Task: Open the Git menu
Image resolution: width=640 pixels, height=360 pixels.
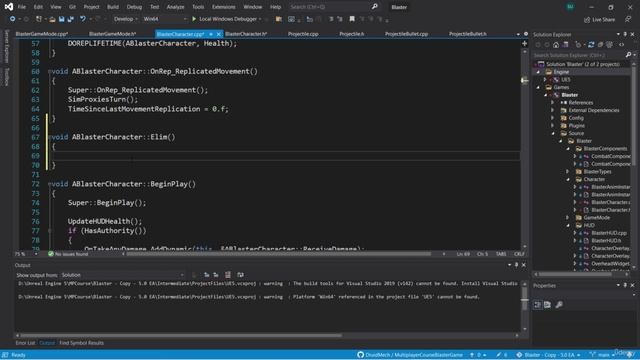Action: 72,7
